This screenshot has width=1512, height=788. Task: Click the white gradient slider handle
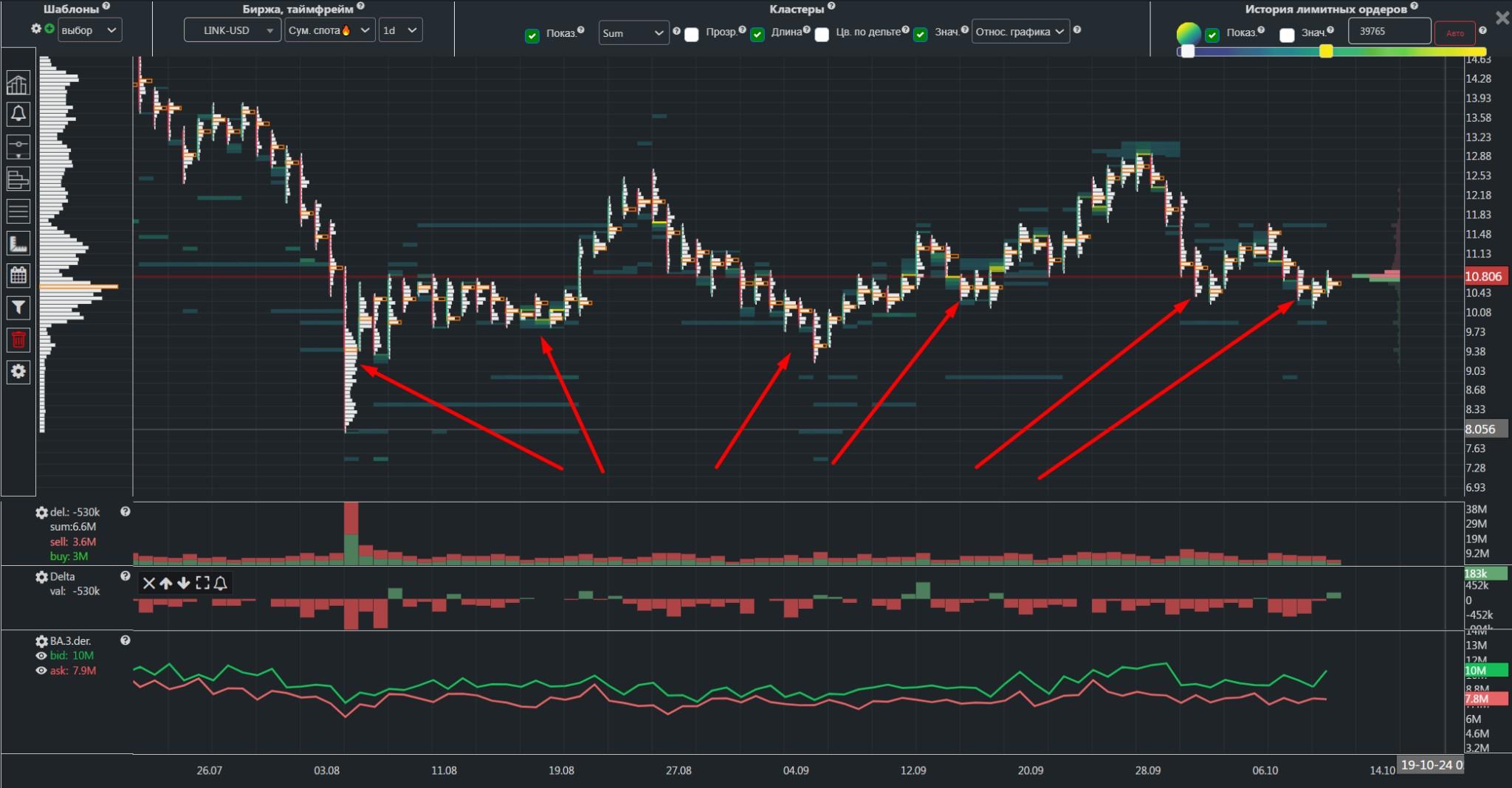[1187, 51]
